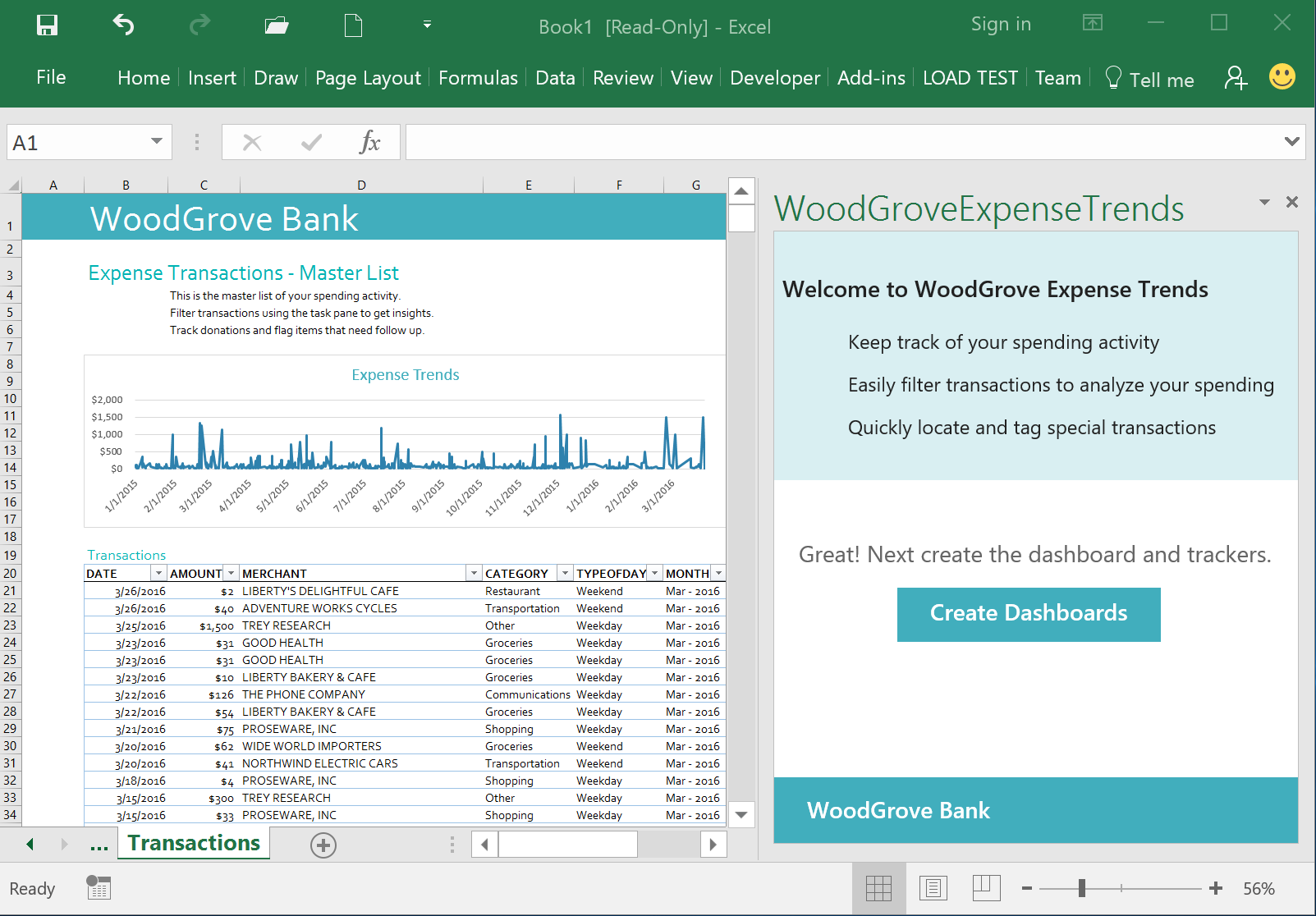This screenshot has width=1316, height=916.
Task: Show hidden sheets via ellipsis
Action: pyautogui.click(x=99, y=847)
